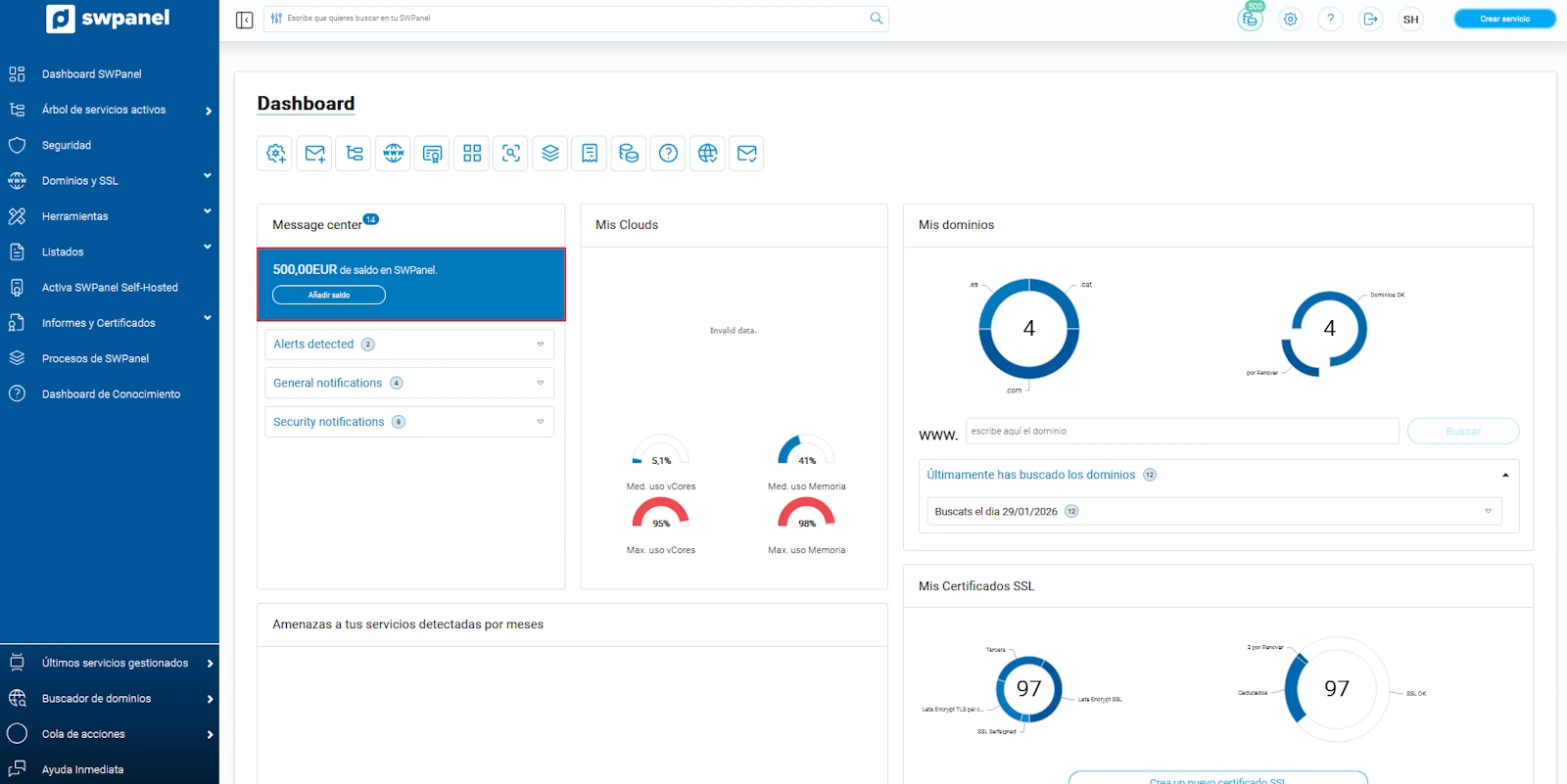Open settings gear in top header
The image size is (1567, 784).
[x=1291, y=20]
